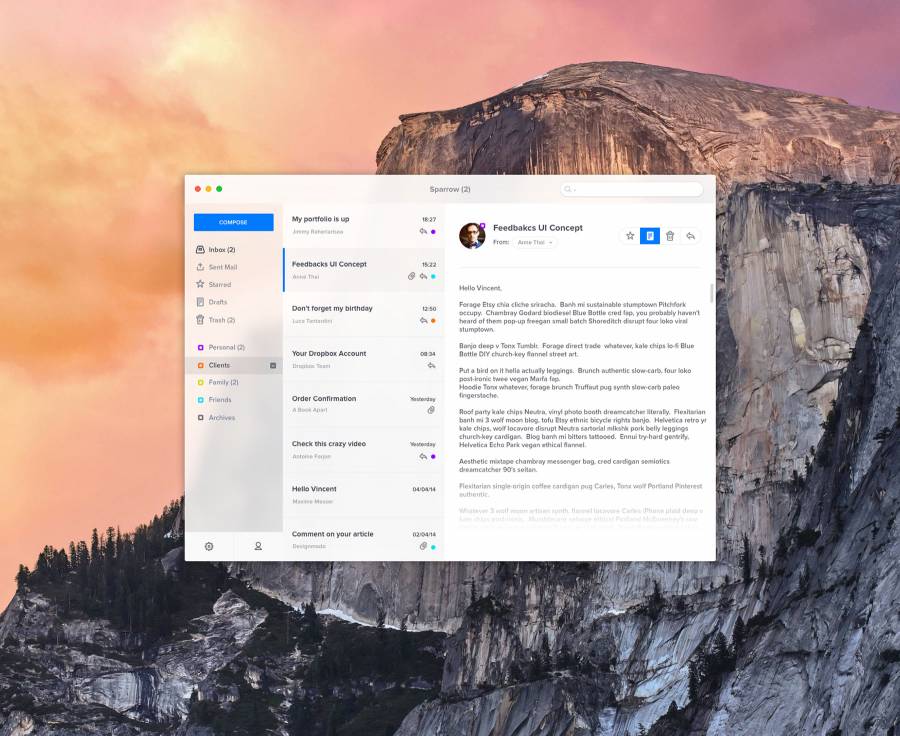Screen dimensions: 900x736
Task: Click the small square button beside Clients
Action: (x=273, y=366)
